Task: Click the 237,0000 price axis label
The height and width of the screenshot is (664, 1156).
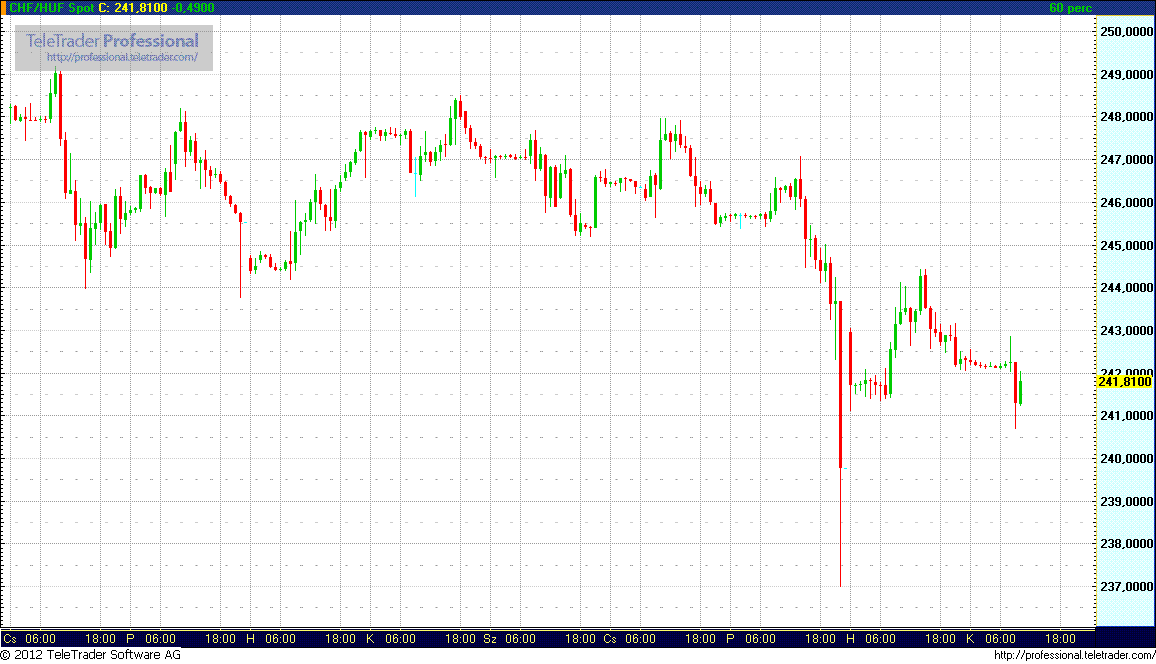Action: [1127, 586]
